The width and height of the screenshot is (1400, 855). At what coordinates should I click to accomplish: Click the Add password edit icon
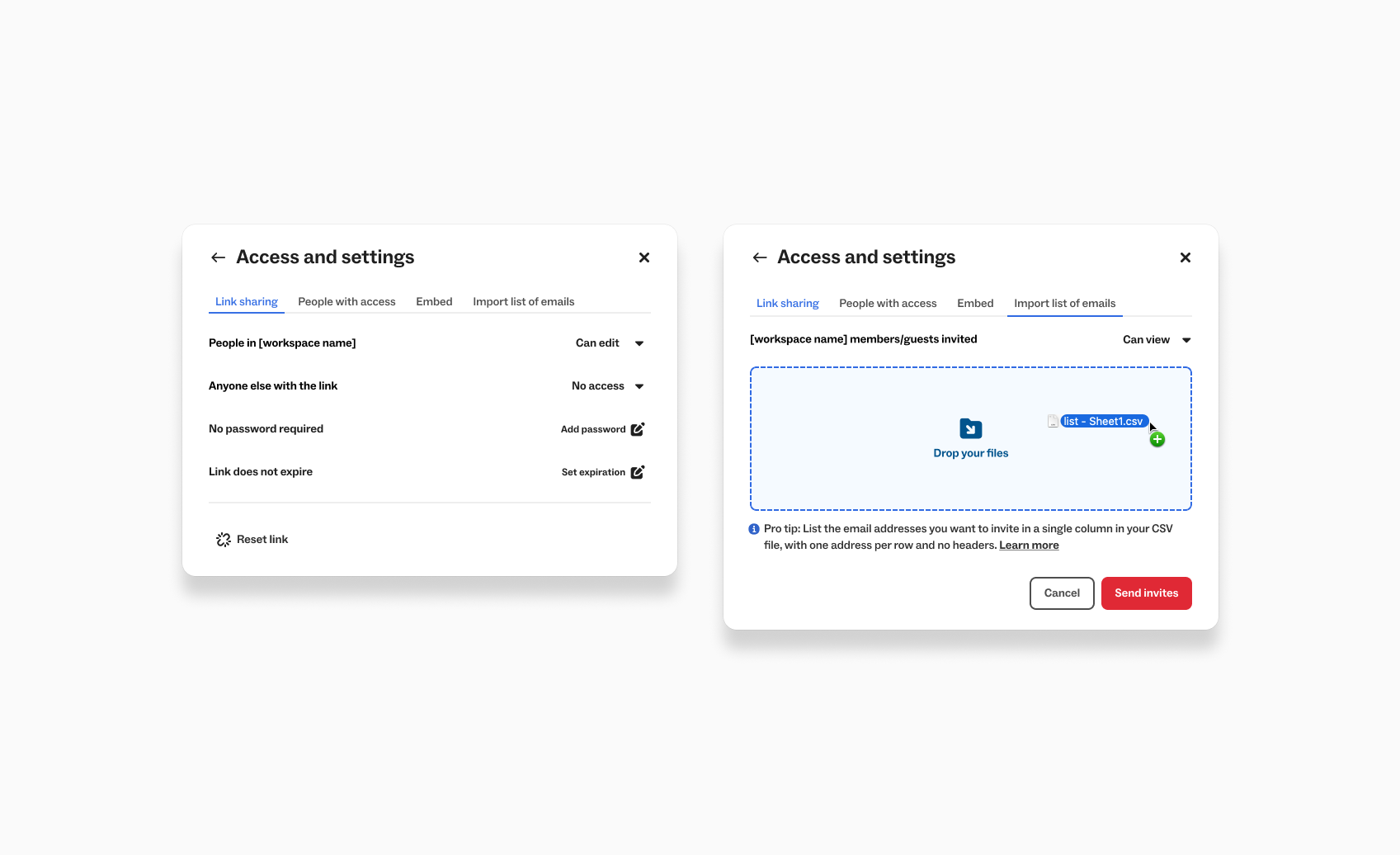coord(638,429)
